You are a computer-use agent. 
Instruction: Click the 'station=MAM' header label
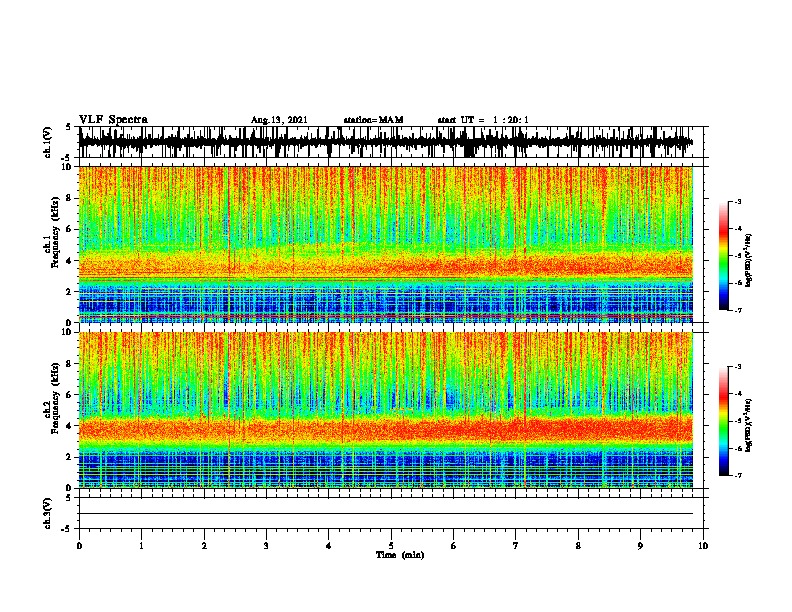click(373, 120)
